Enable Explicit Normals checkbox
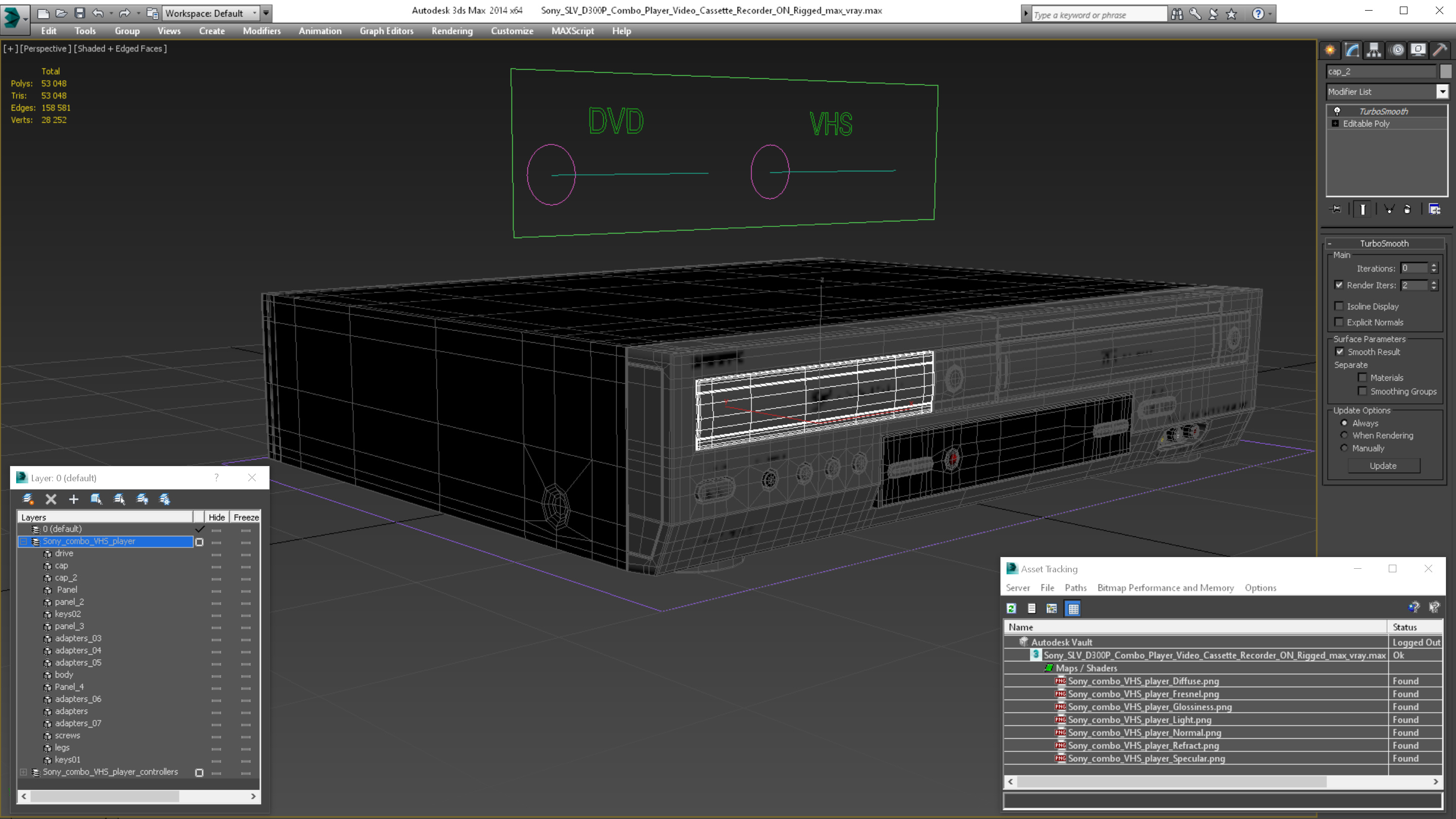1456x819 pixels. point(1339,322)
